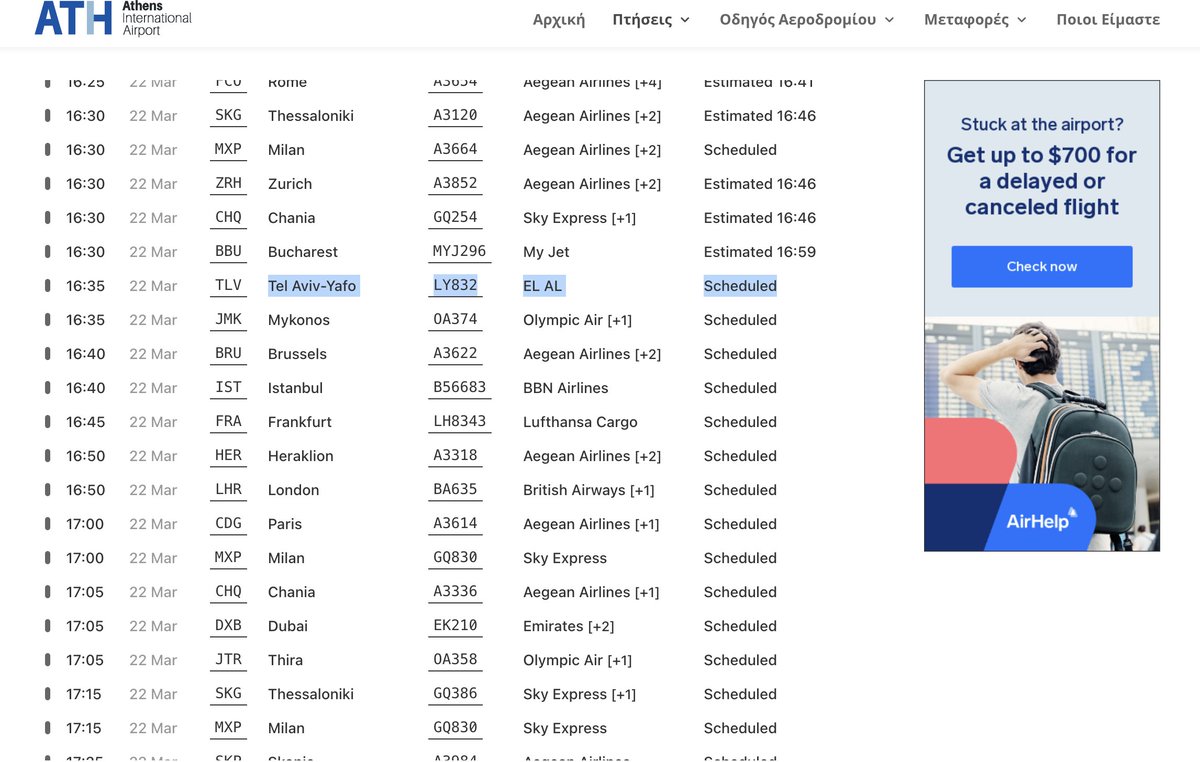1200x762 pixels.
Task: Click the highlighted Scheduled status for Tel Aviv
Action: click(x=740, y=286)
